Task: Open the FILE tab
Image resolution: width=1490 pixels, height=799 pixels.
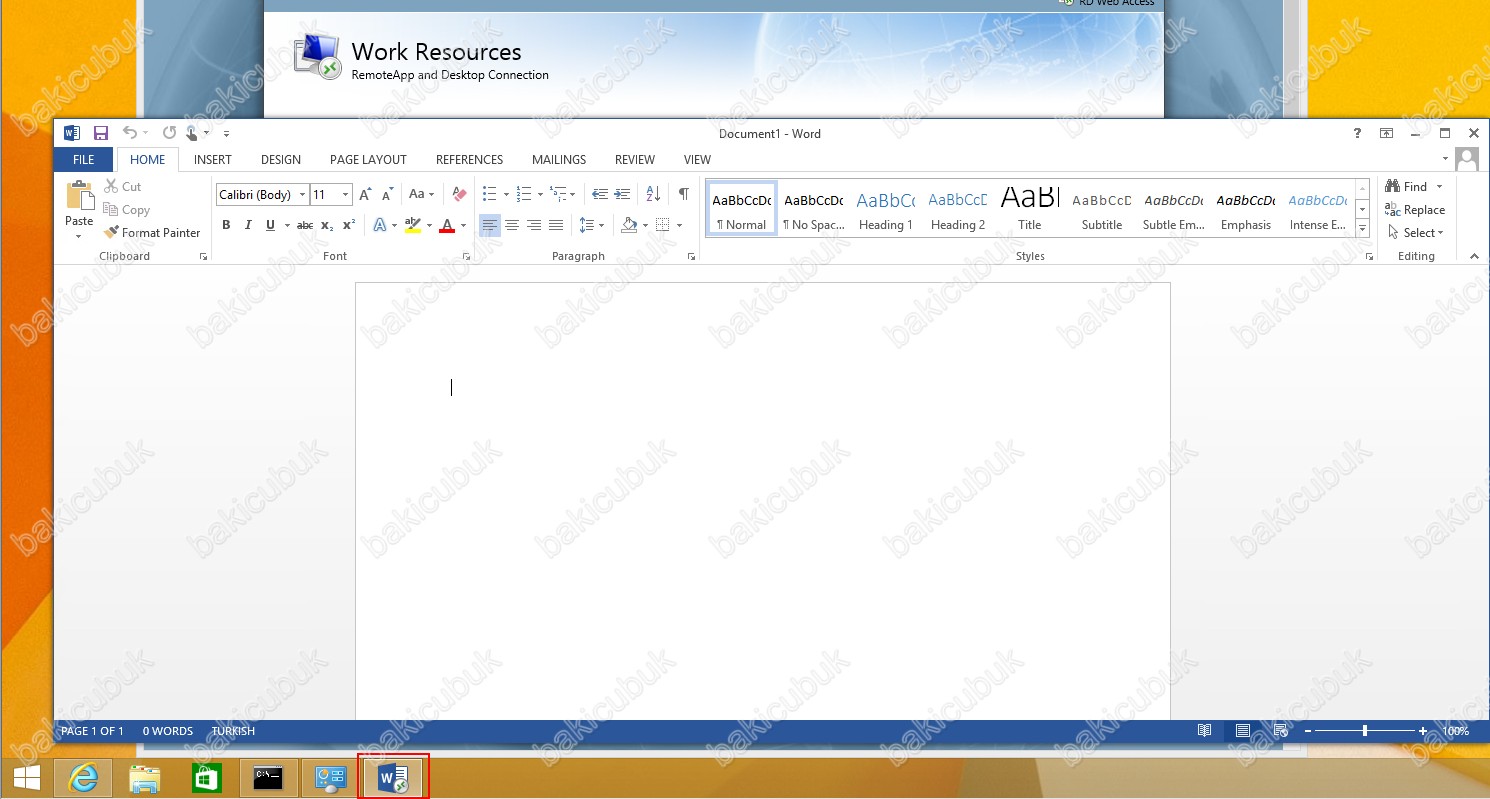Action: point(84,160)
